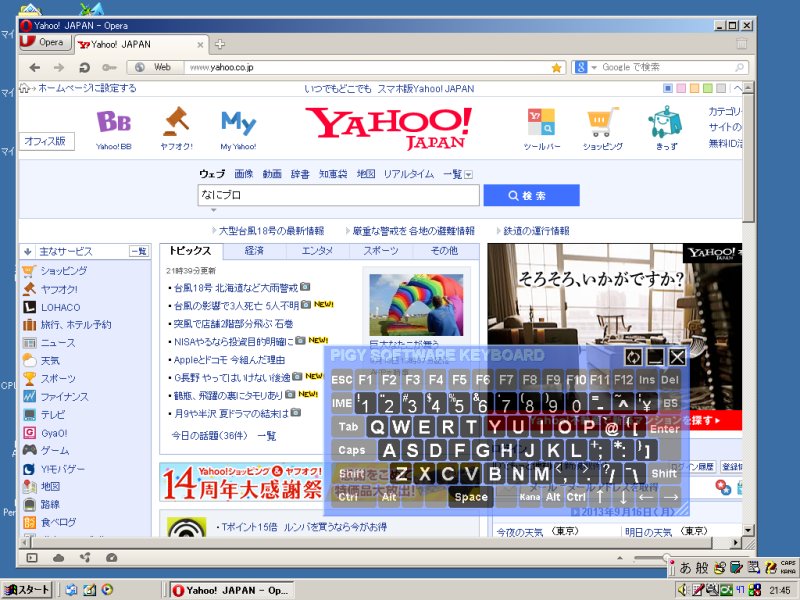The width and height of the screenshot is (800, 600).
Task: Open ファイナンス service in sidebar
Action: tap(64, 396)
